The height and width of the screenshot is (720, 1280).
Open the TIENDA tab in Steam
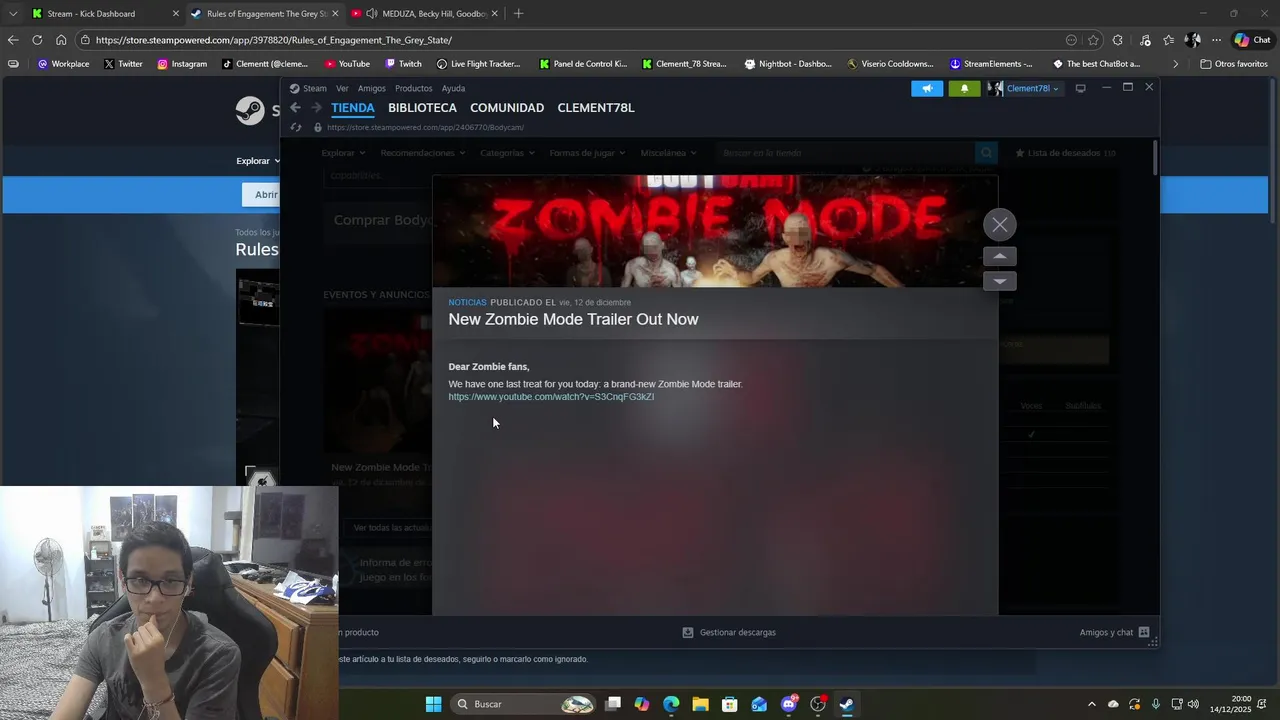pos(353,108)
